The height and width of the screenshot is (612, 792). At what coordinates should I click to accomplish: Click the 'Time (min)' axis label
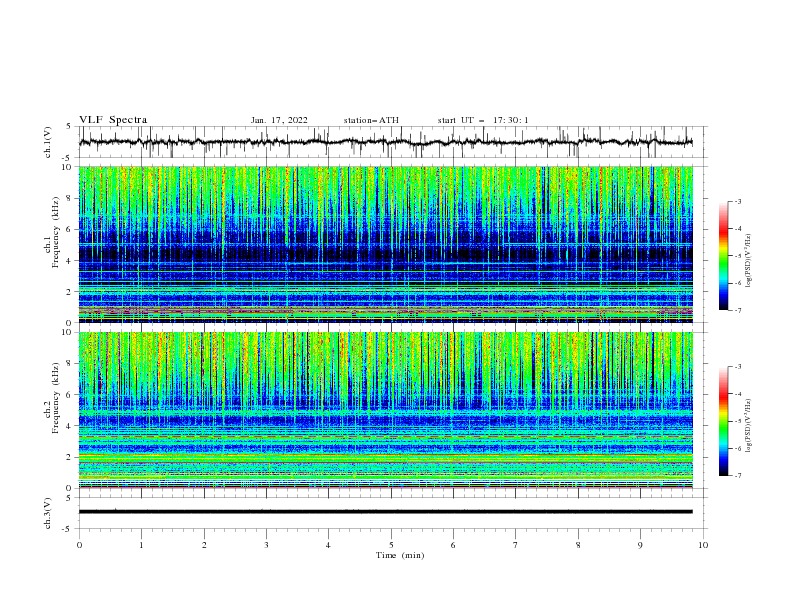tap(400, 555)
